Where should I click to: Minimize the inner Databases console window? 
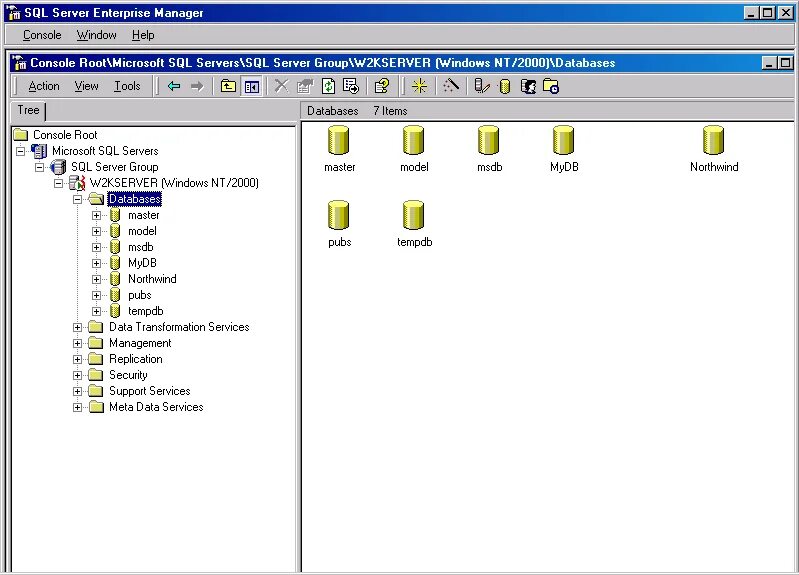pyautogui.click(x=769, y=63)
